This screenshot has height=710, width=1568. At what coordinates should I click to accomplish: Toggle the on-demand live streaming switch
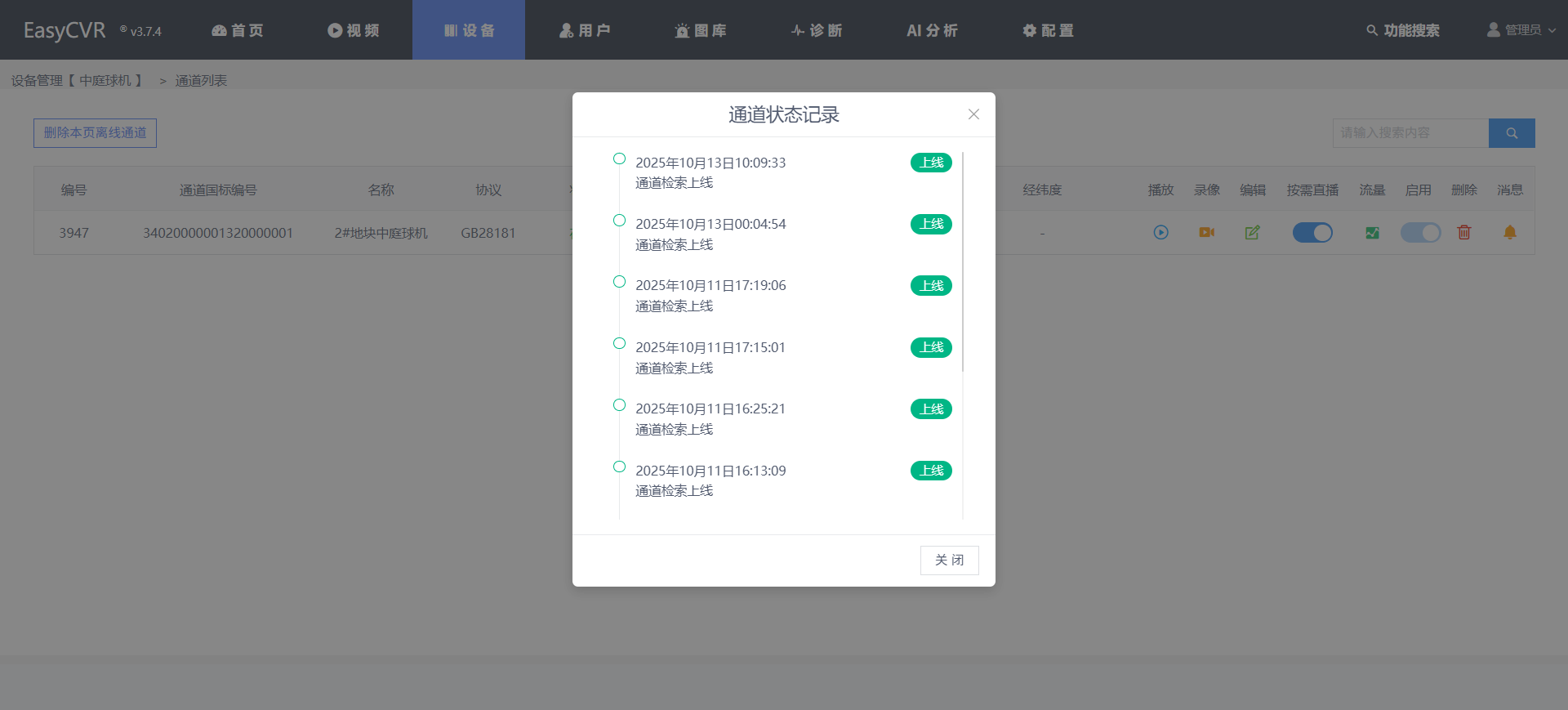point(1312,233)
